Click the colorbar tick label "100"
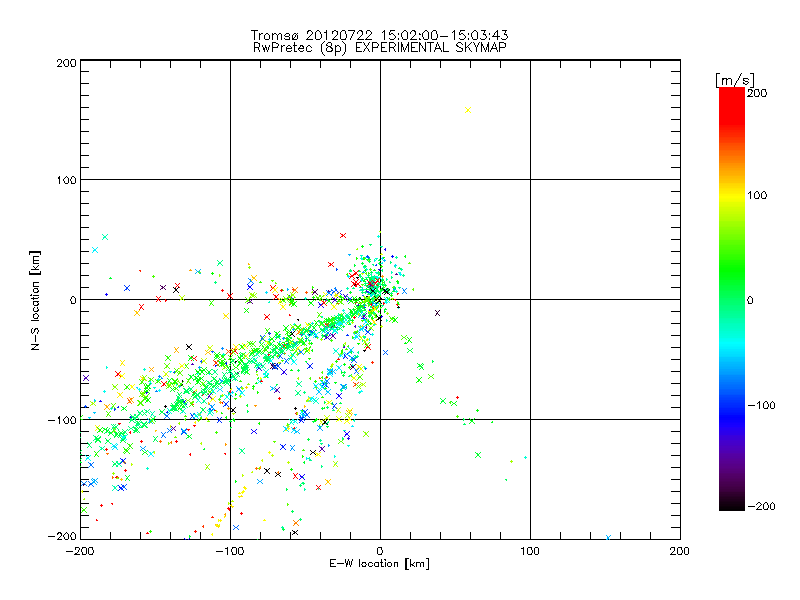 pos(757,195)
